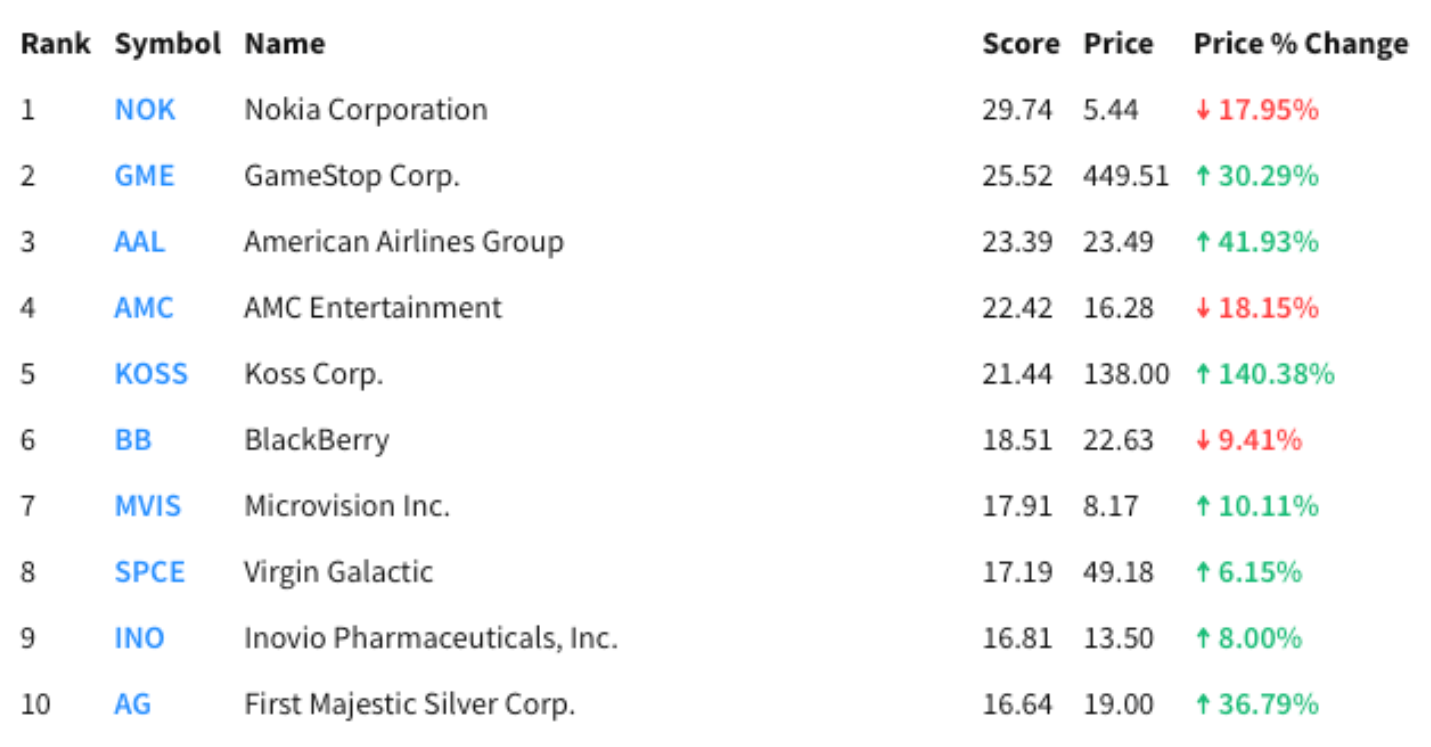This screenshot has height=747, width=1431.
Task: Open the GME ticker symbol link
Action: click(x=144, y=176)
